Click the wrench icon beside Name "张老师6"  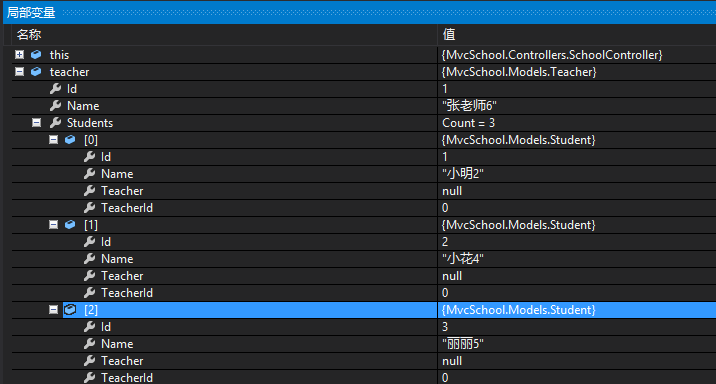coord(56,105)
